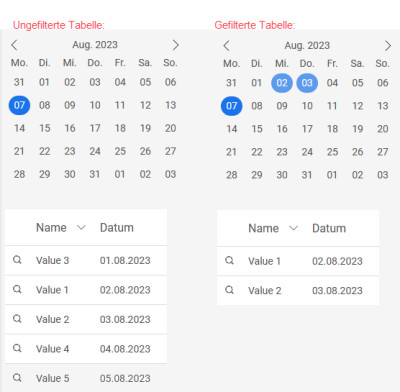Click Datum column header in unfiltered table

point(117,228)
